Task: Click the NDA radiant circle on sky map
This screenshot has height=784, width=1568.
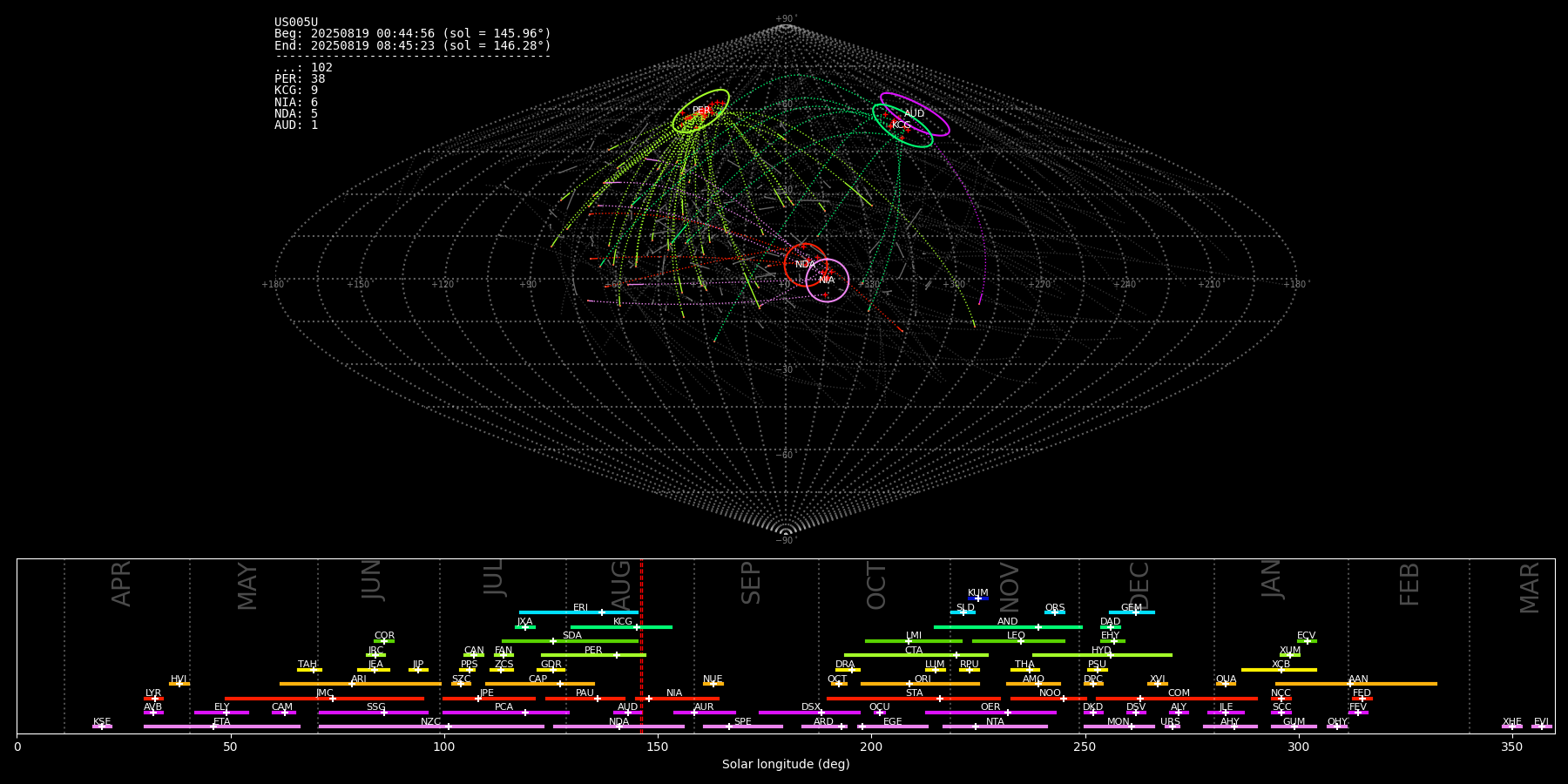Action: pos(805,265)
